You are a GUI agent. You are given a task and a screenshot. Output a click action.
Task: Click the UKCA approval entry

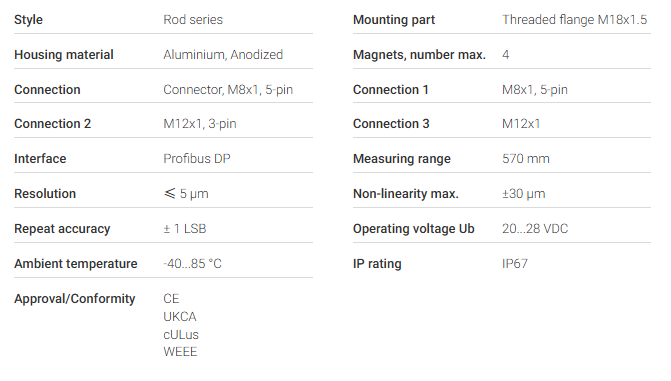pos(180,317)
